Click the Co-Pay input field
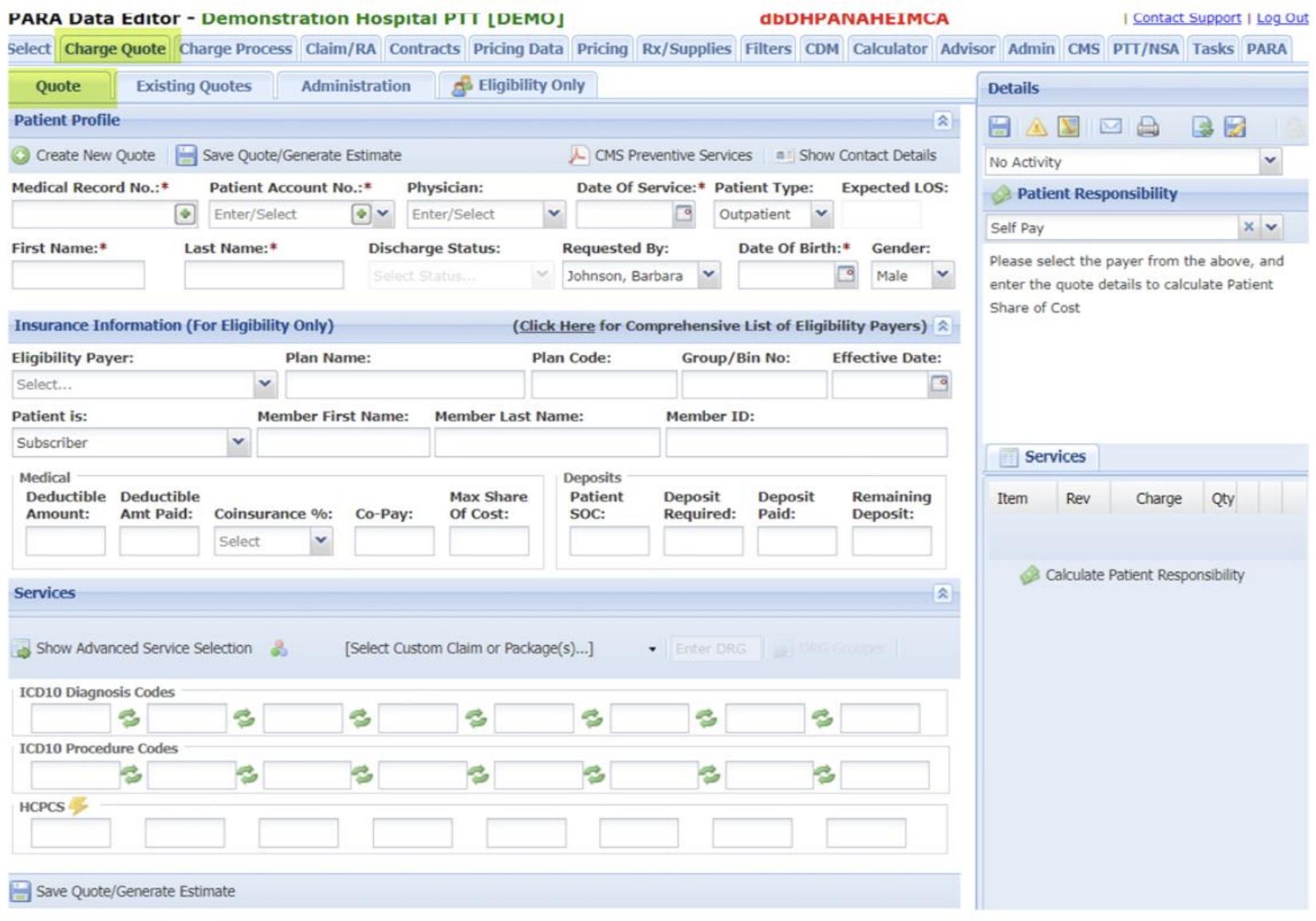Viewport: 1316px width, 921px height. point(395,541)
